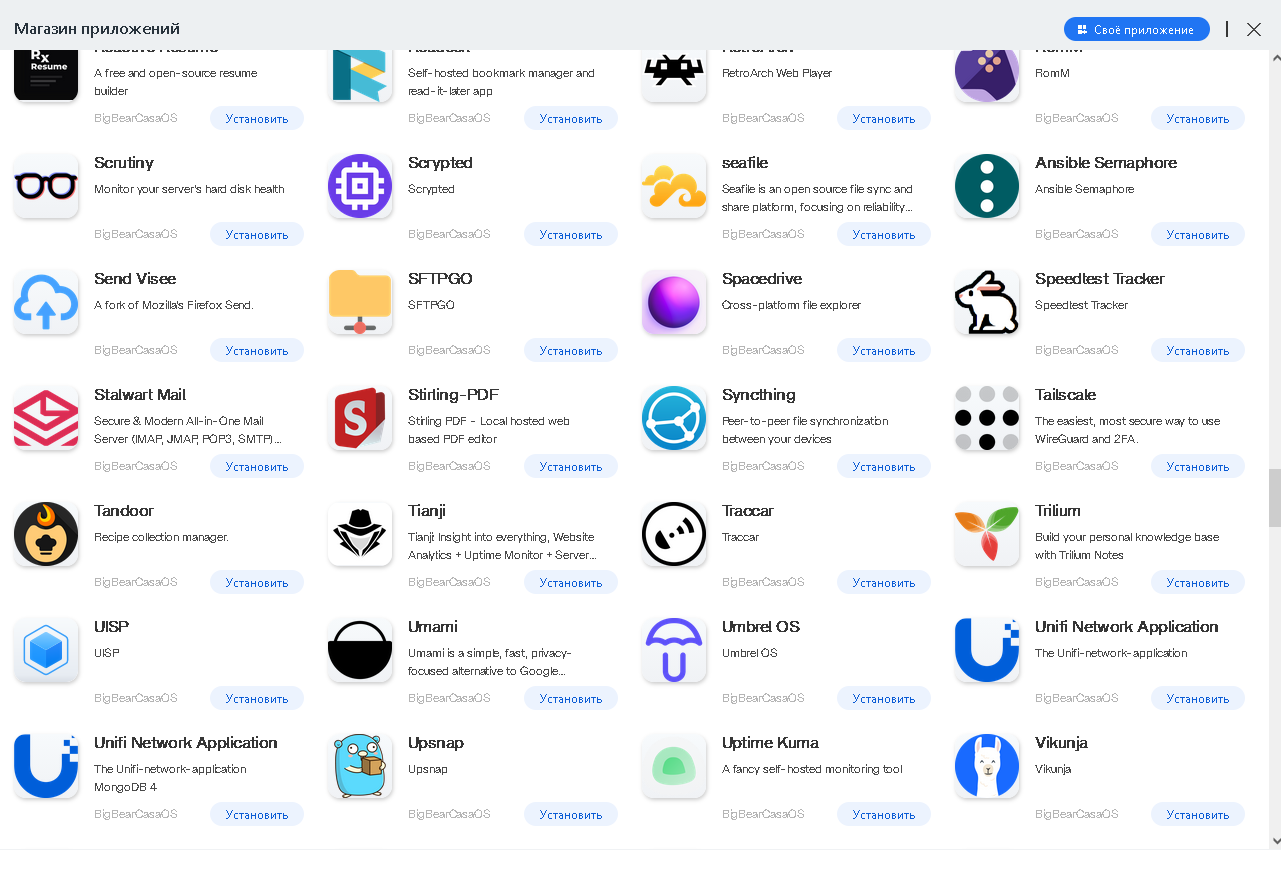
Task: Click the Stirling-PDF red icon
Action: coord(360,418)
